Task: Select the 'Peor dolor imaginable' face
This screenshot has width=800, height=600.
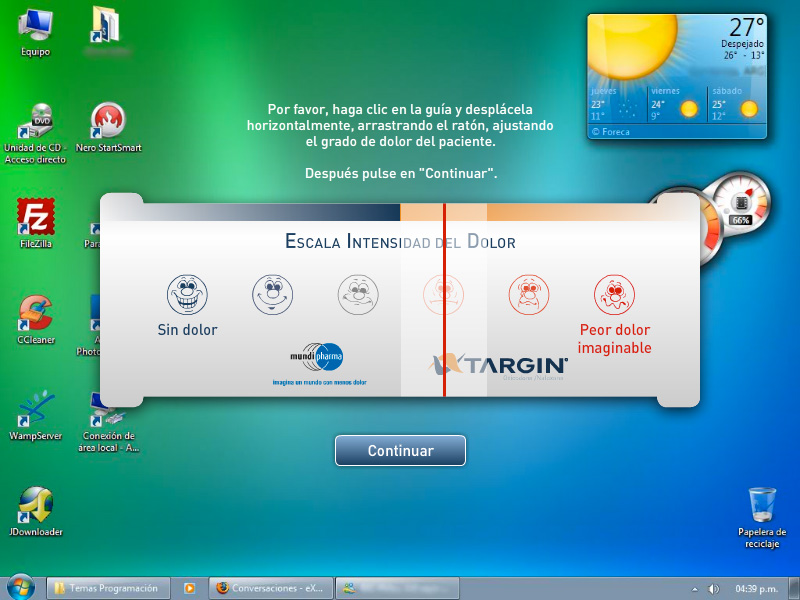Action: click(x=615, y=295)
